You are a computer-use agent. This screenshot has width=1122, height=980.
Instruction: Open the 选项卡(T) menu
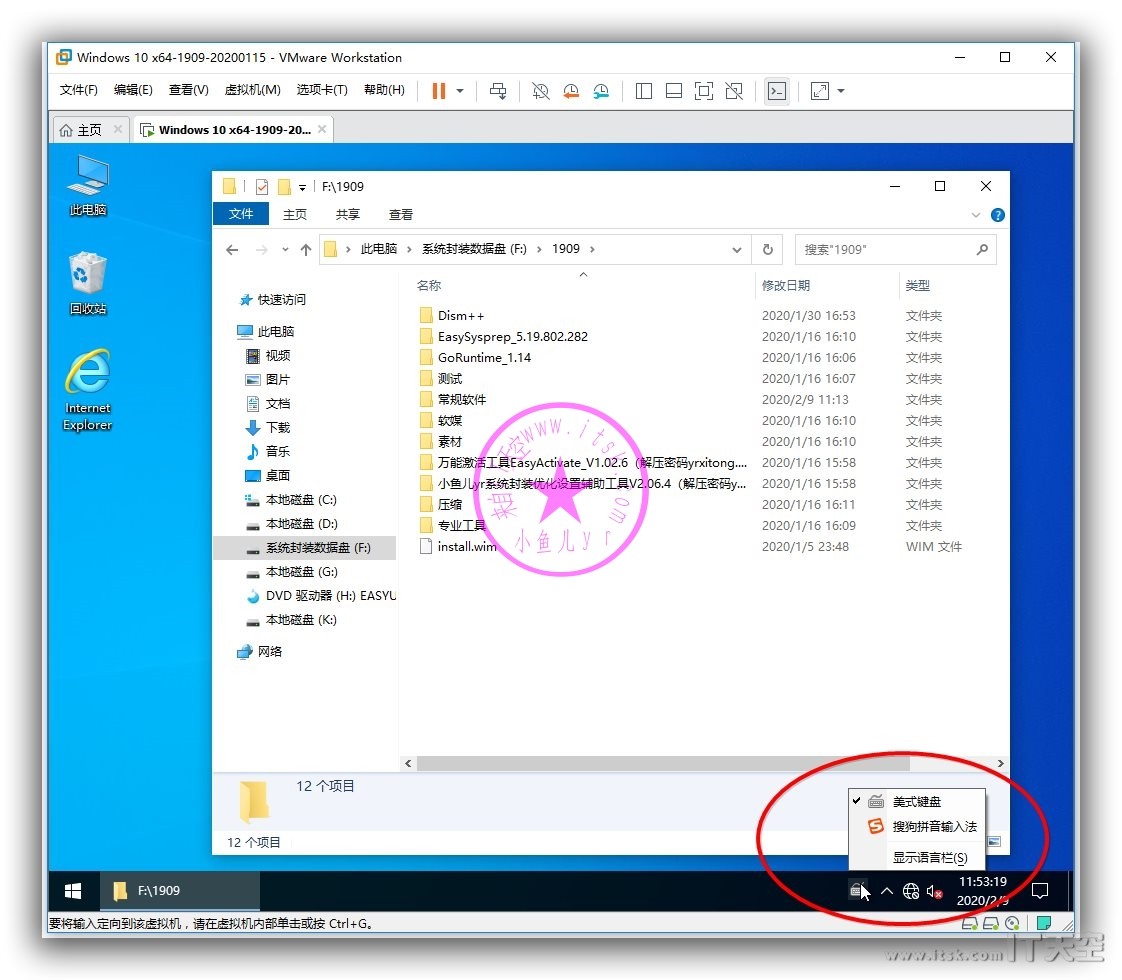click(x=322, y=89)
